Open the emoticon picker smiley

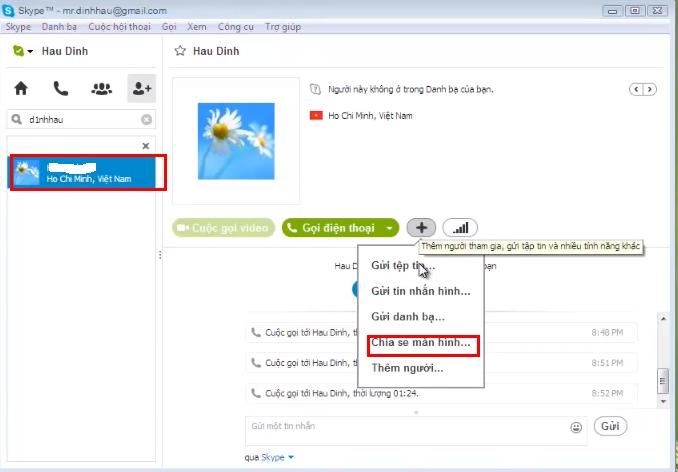[x=576, y=427]
